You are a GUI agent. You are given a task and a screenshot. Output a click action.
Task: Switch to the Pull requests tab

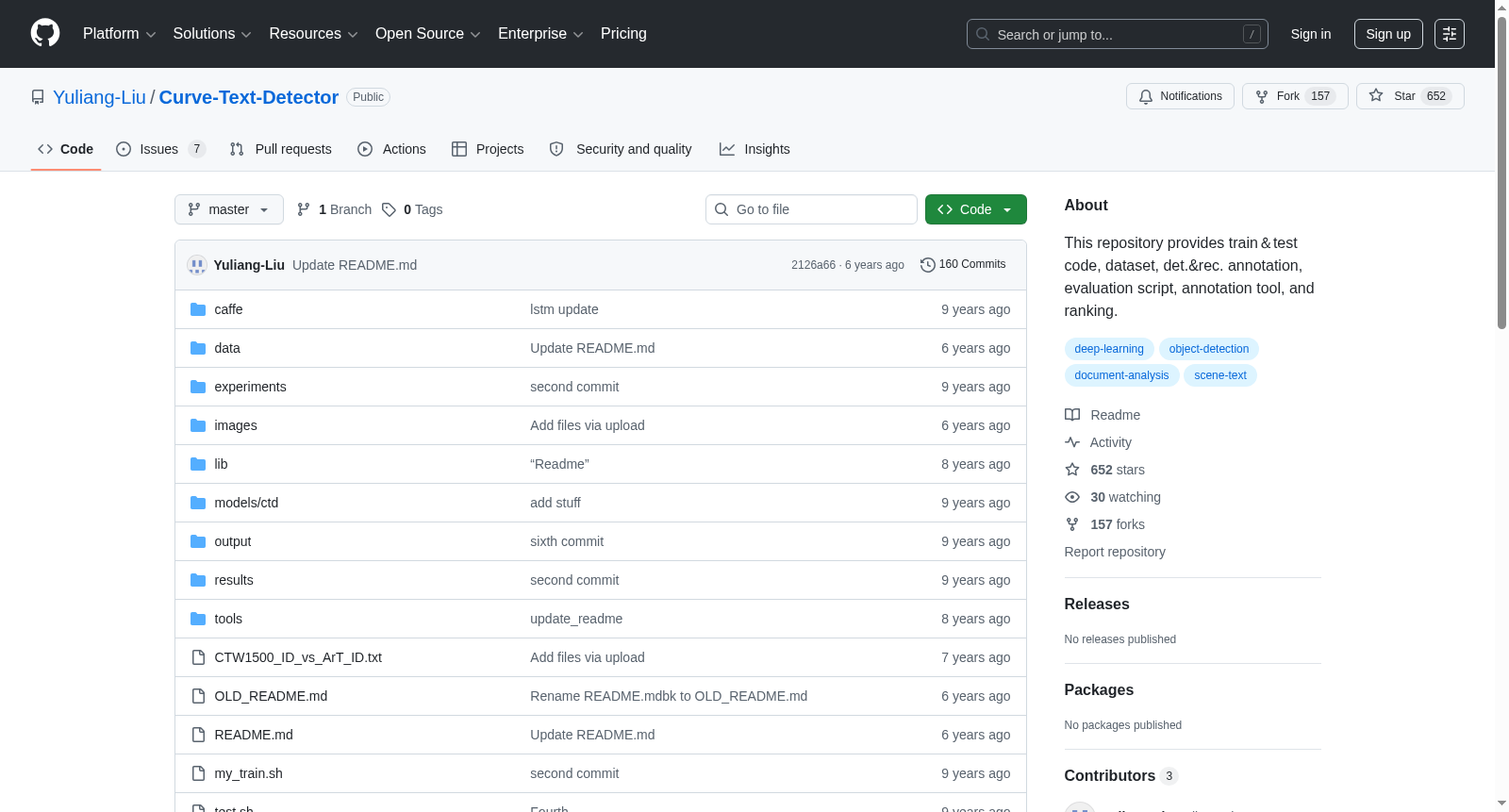[281, 149]
